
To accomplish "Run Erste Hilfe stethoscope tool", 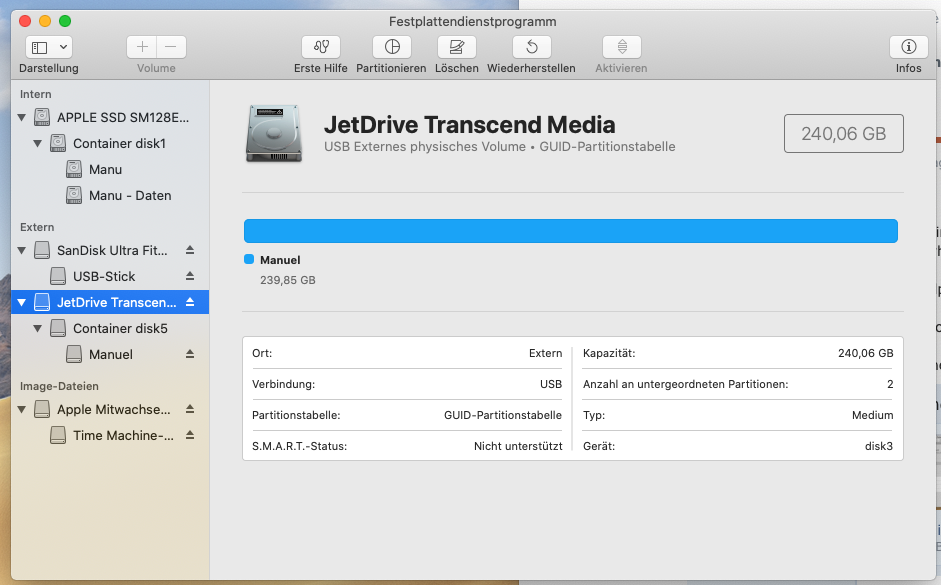I will pyautogui.click(x=321, y=47).
